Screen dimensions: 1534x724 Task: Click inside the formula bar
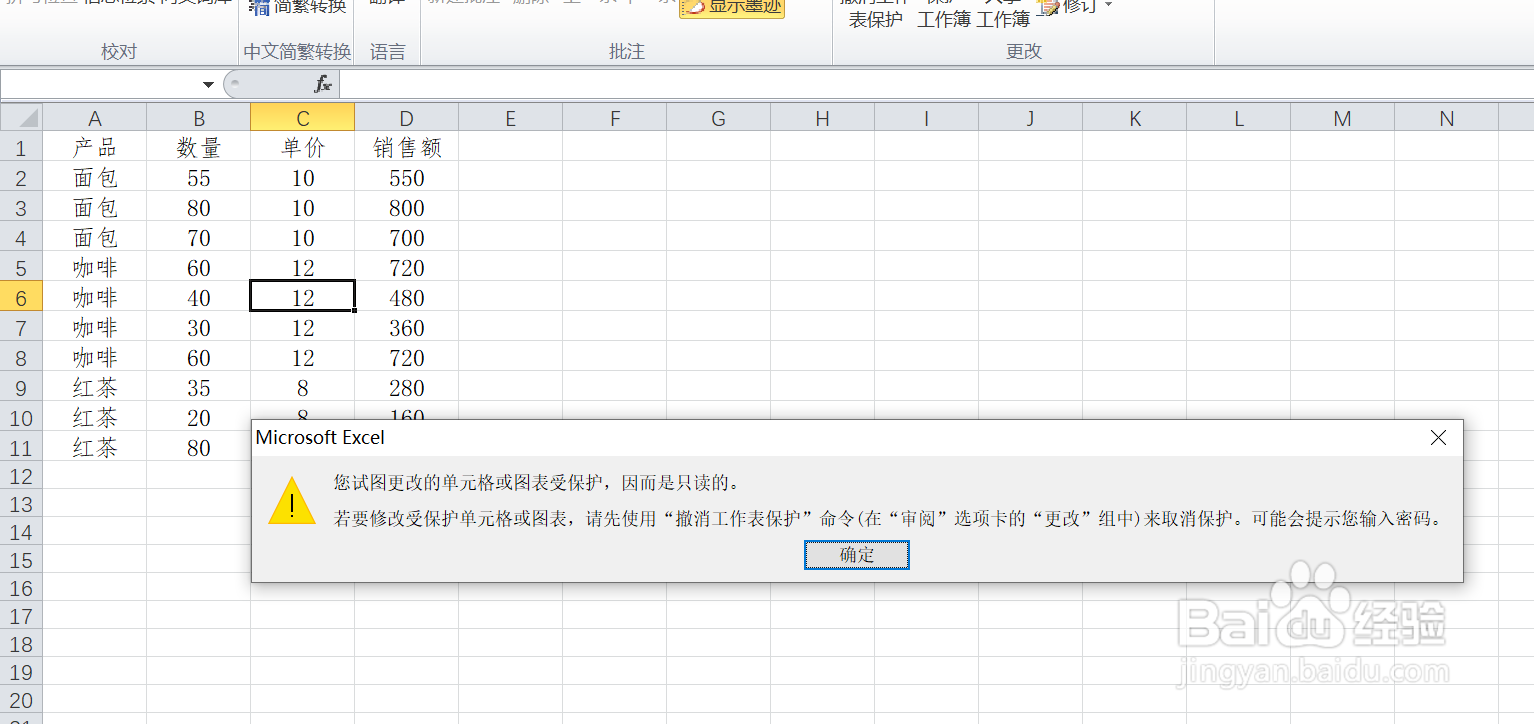pyautogui.click(x=700, y=84)
